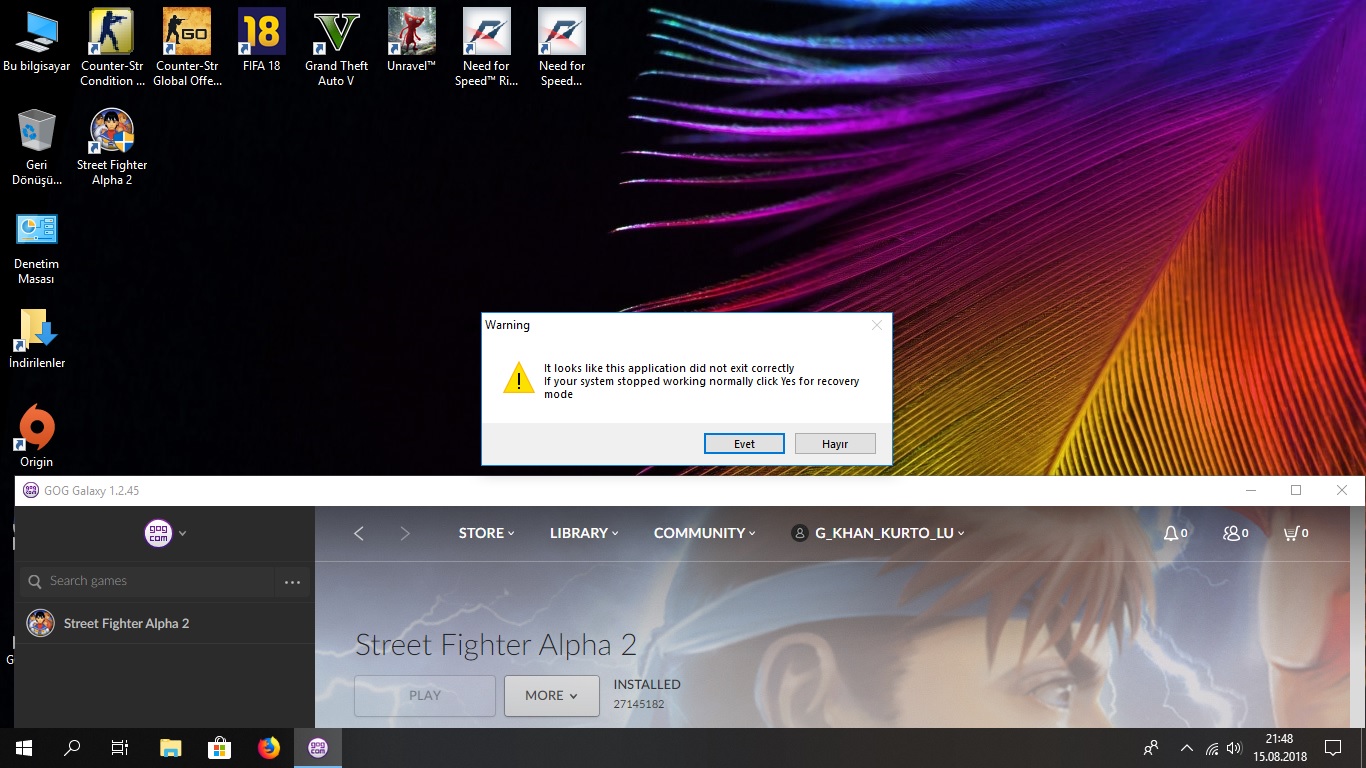Click Hayır in the Warning dialog
1366x768 pixels.
(x=835, y=443)
